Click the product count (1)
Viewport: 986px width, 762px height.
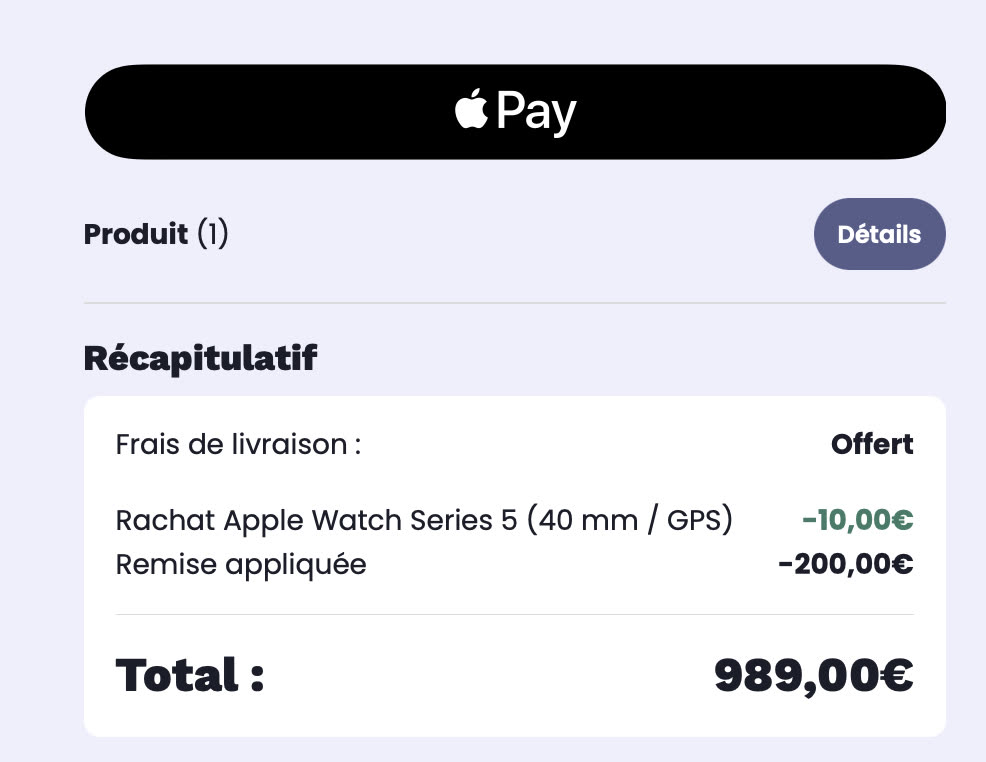coord(212,234)
